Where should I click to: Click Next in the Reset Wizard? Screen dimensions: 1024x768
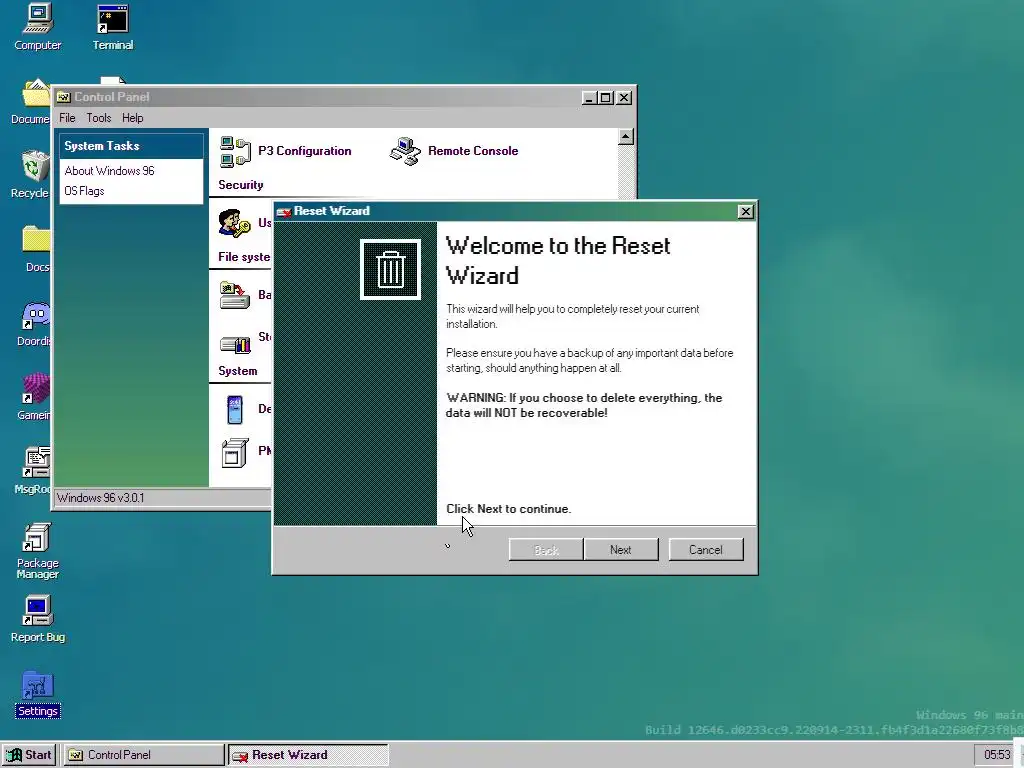(x=621, y=550)
